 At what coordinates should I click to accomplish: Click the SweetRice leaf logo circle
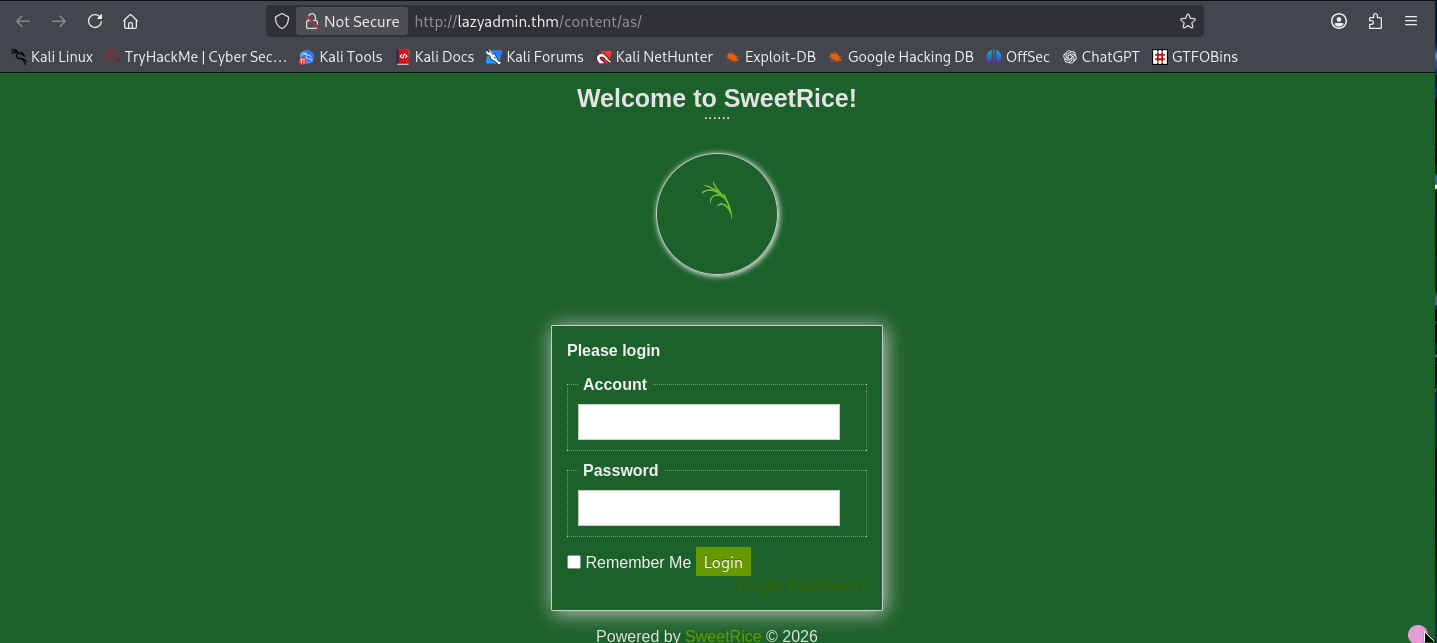[x=717, y=214]
